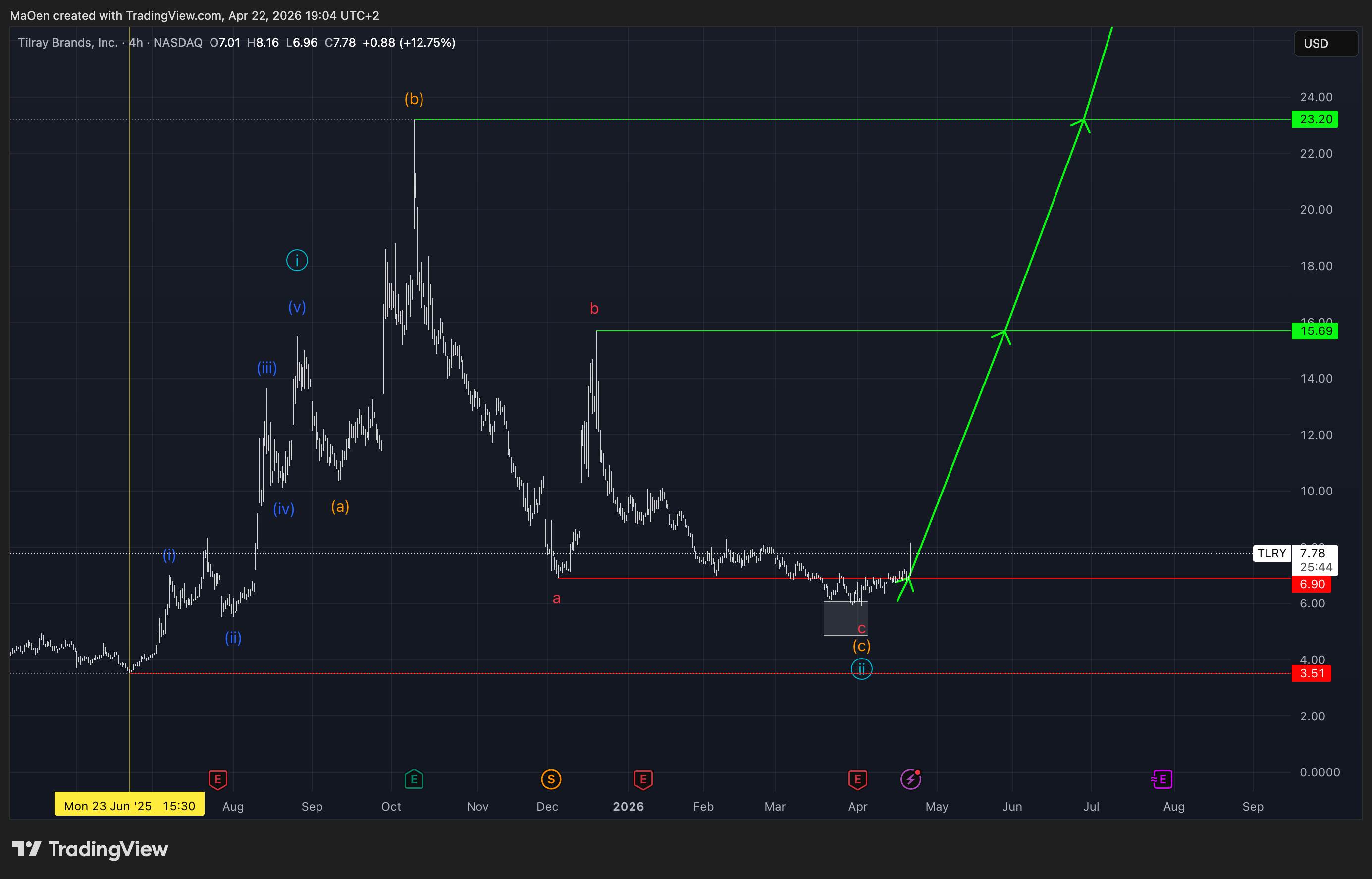Click the red earnings marker at April
The image size is (1372, 879).
click(x=857, y=779)
